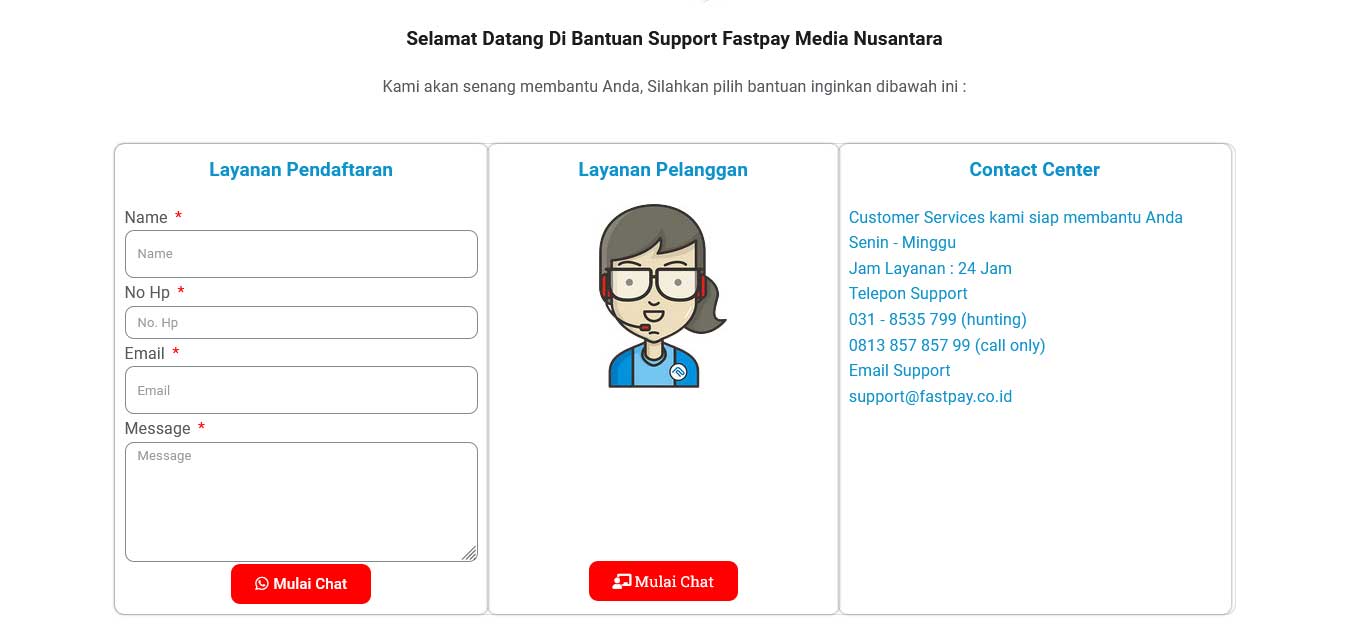The width and height of the screenshot is (1349, 624).
Task: Grab the Message textarea resize handle
Action: coord(469,553)
